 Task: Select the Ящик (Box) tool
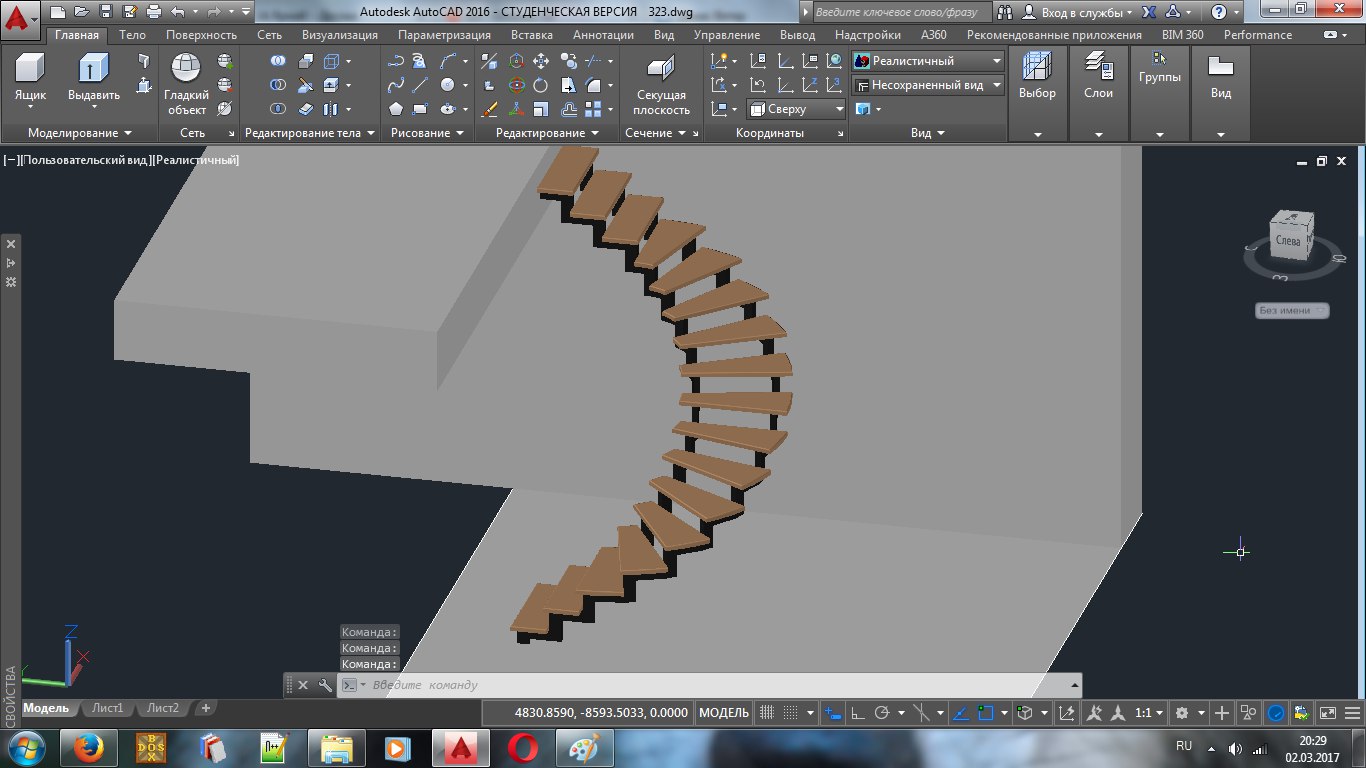30,78
